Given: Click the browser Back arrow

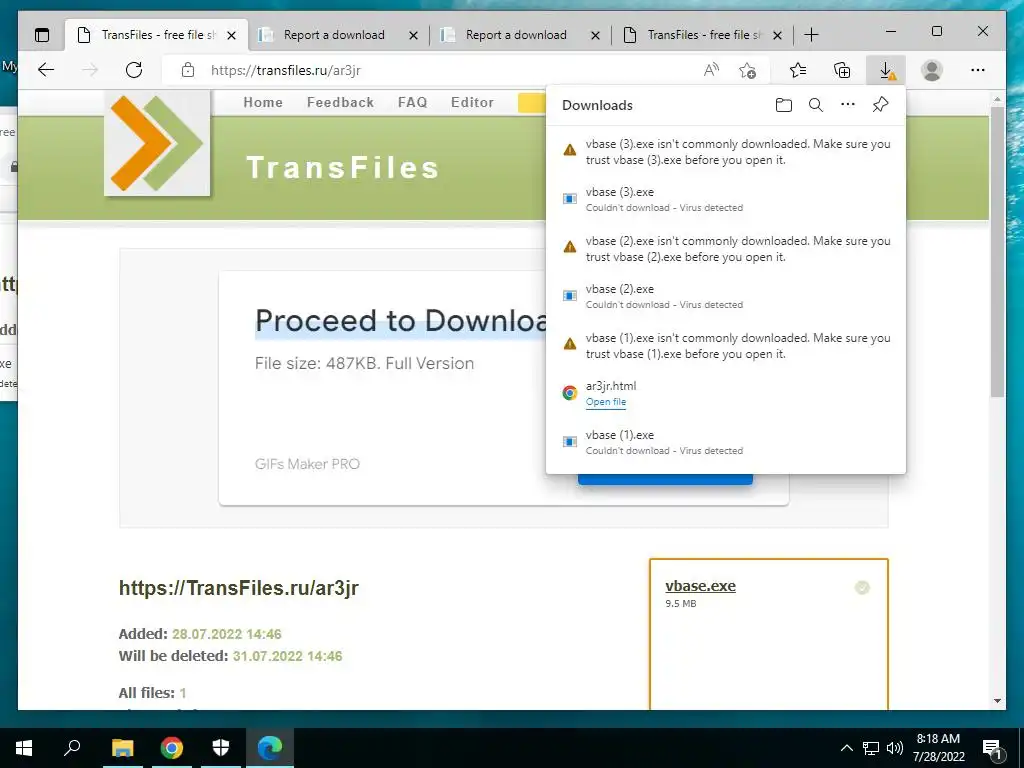Looking at the screenshot, I should click(46, 70).
